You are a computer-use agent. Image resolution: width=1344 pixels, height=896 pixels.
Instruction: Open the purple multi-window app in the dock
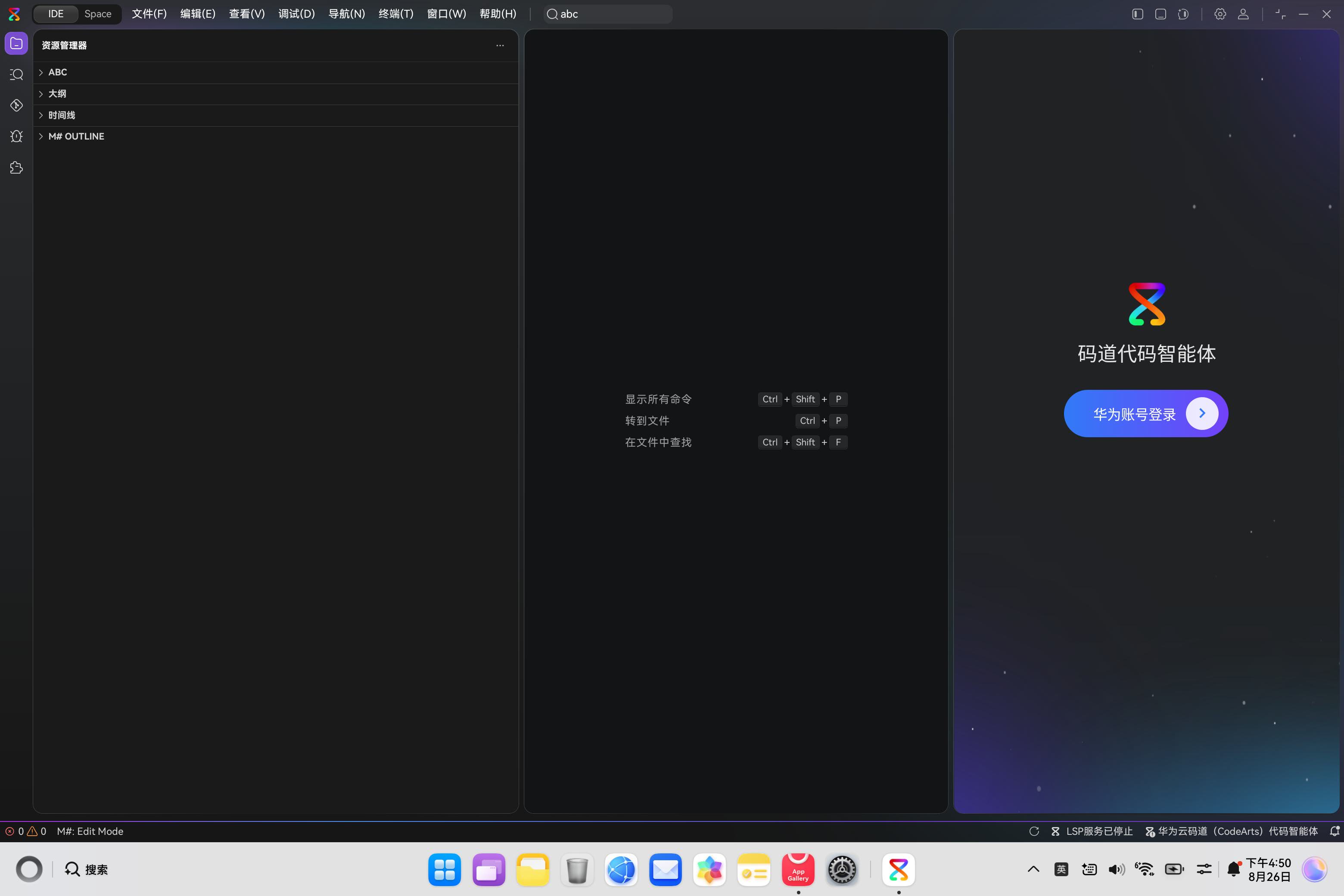(x=489, y=870)
